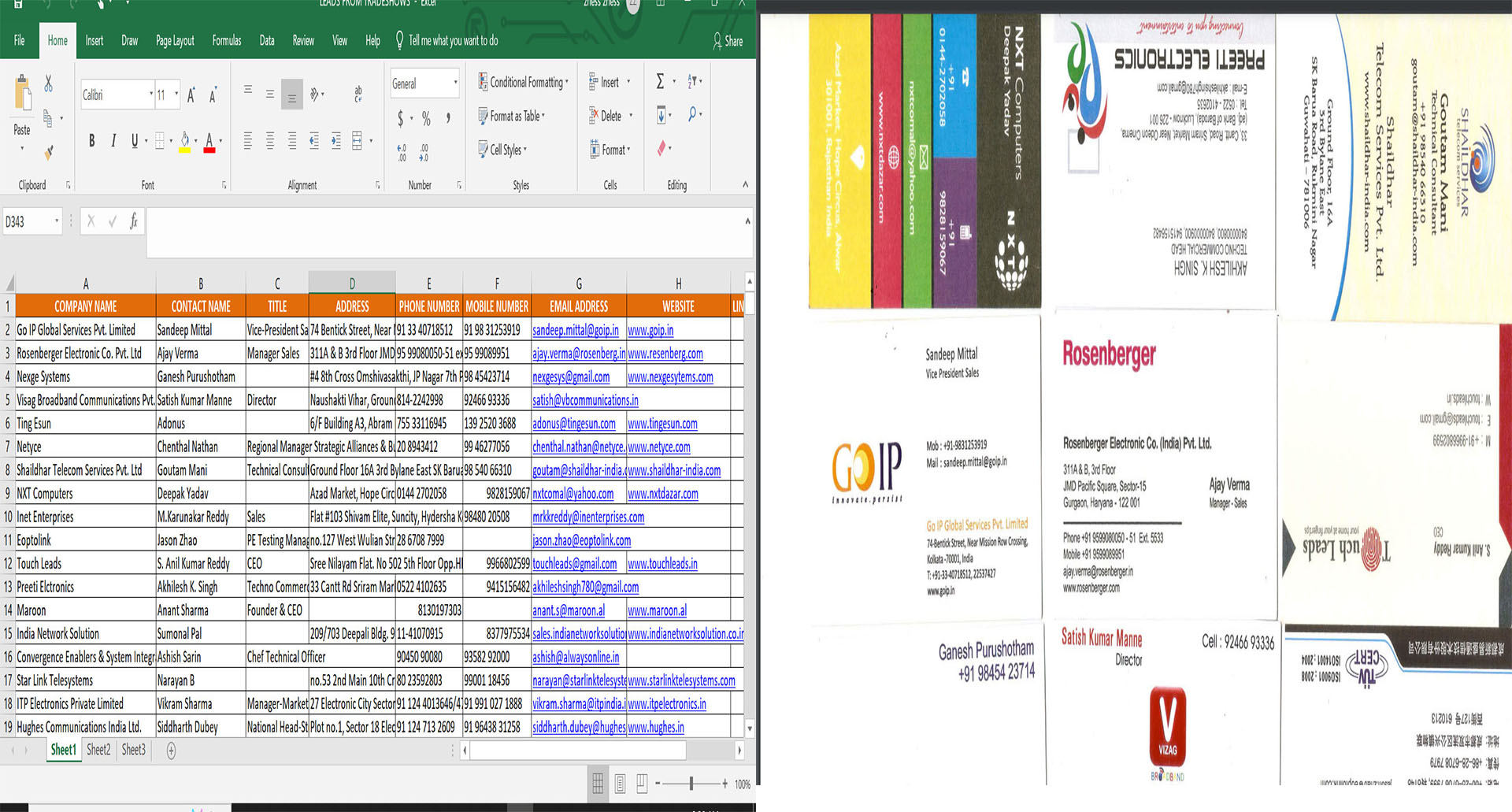This screenshot has height=812, width=1512.
Task: Click the Borders icon in Font group
Action: point(160,141)
